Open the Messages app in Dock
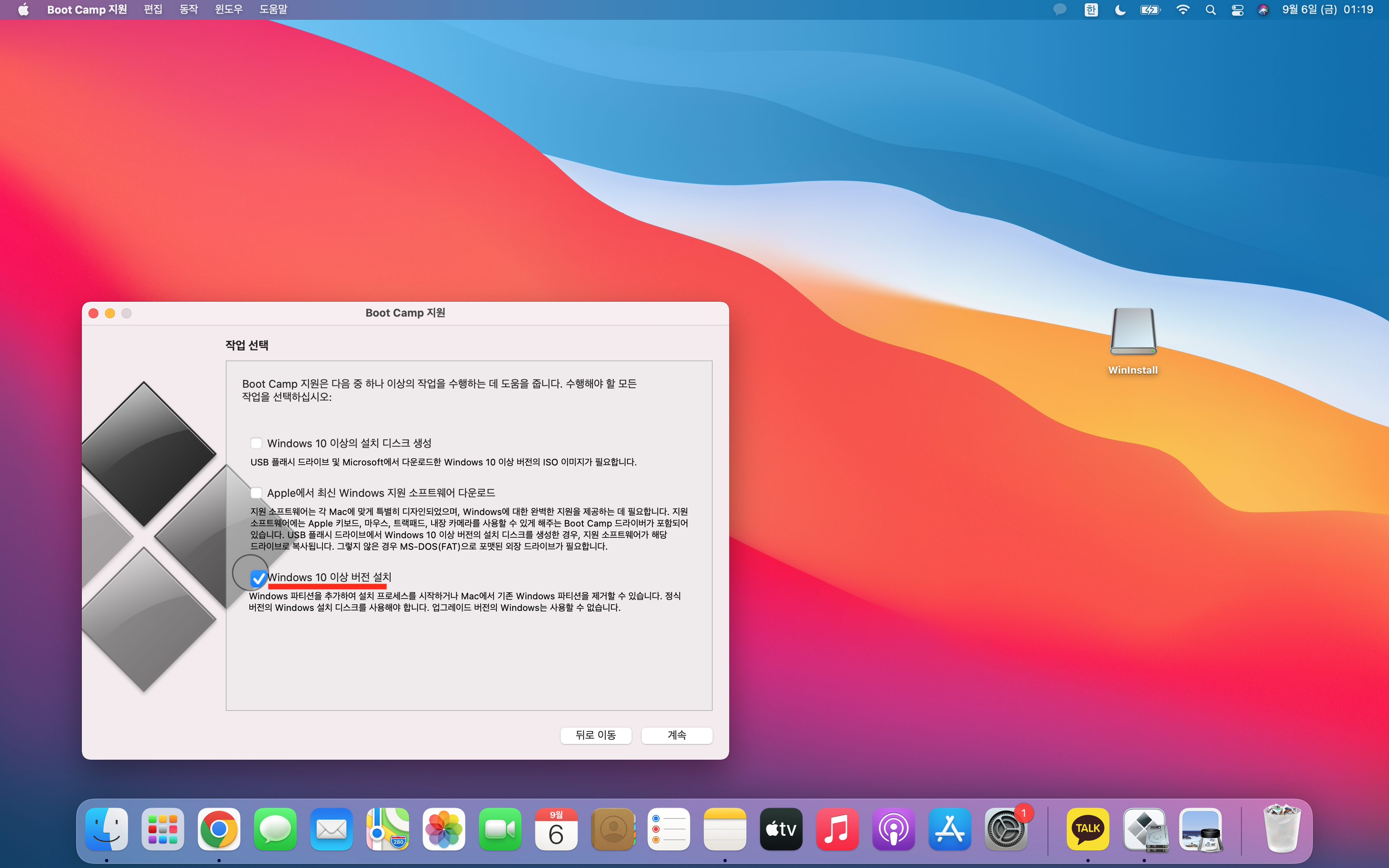The image size is (1389, 868). [x=275, y=829]
